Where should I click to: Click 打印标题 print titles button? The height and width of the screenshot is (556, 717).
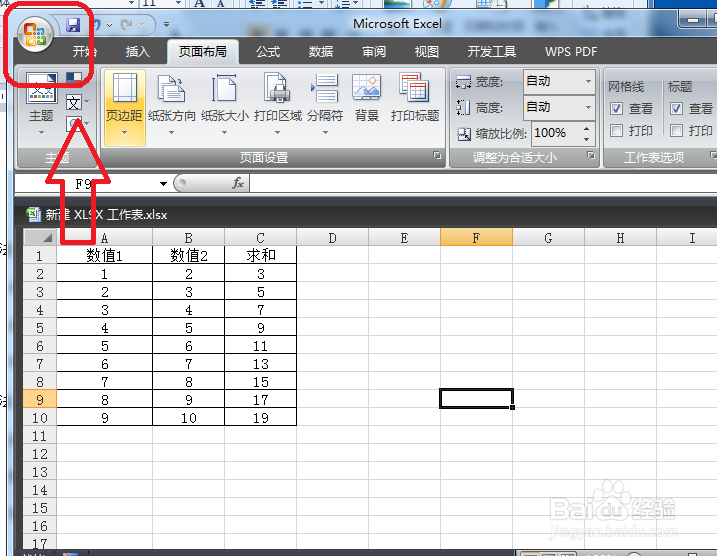click(415, 98)
